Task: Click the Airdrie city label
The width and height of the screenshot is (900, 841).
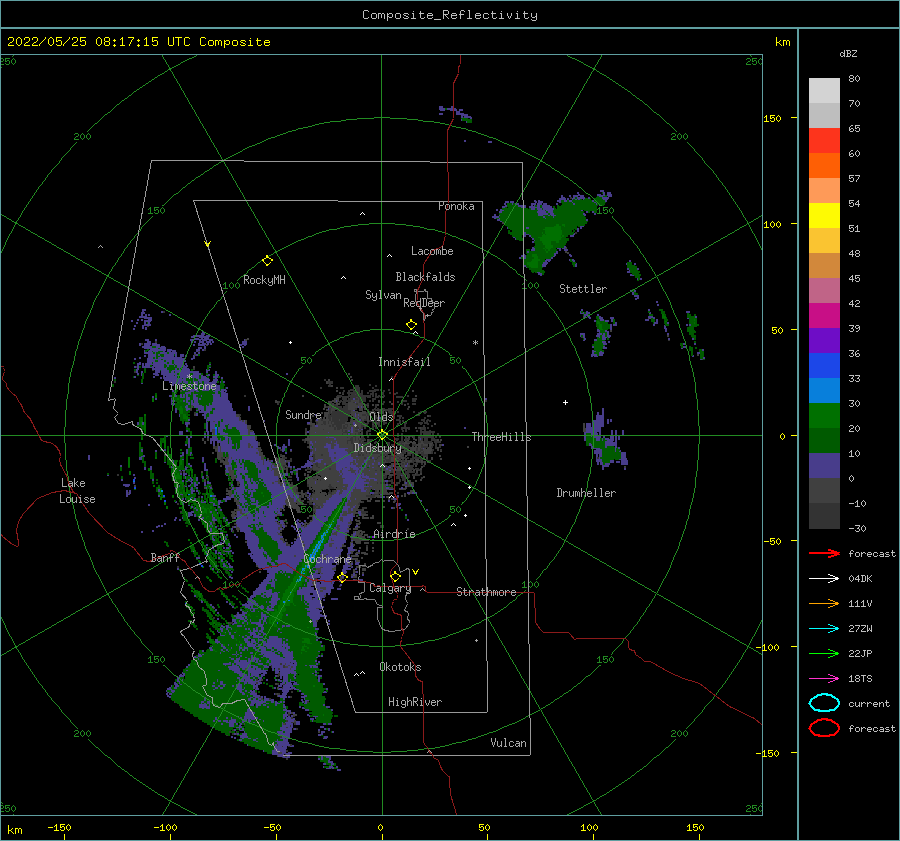Action: click(394, 534)
